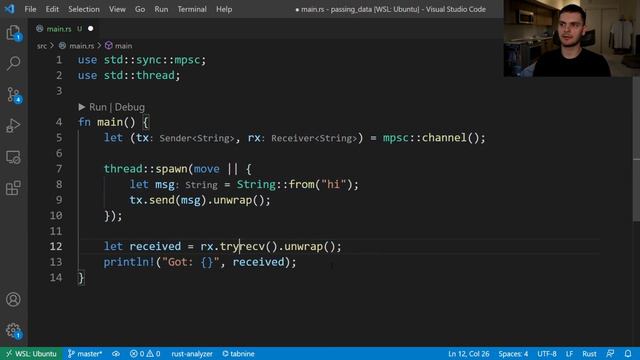This screenshot has width=640, height=360.
Task: Click 'use std::sync::mpsc;' on line 1
Action: (x=142, y=60)
